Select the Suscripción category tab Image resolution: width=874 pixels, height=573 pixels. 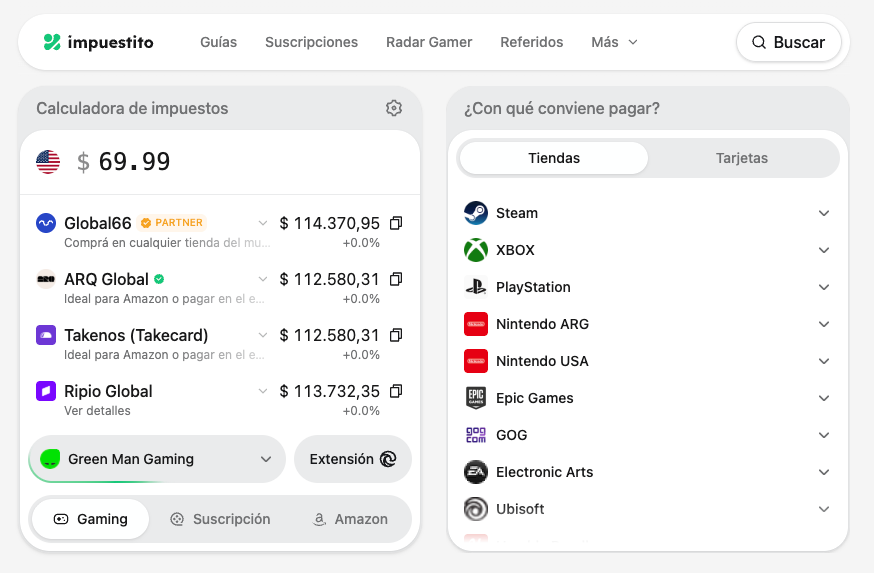[x=220, y=519]
